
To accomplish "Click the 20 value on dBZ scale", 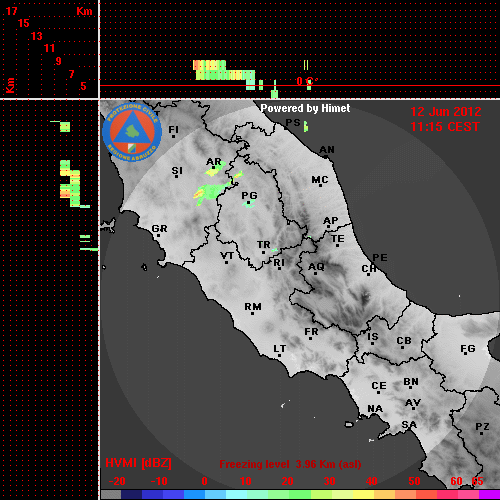I will pyautogui.click(x=287, y=481).
